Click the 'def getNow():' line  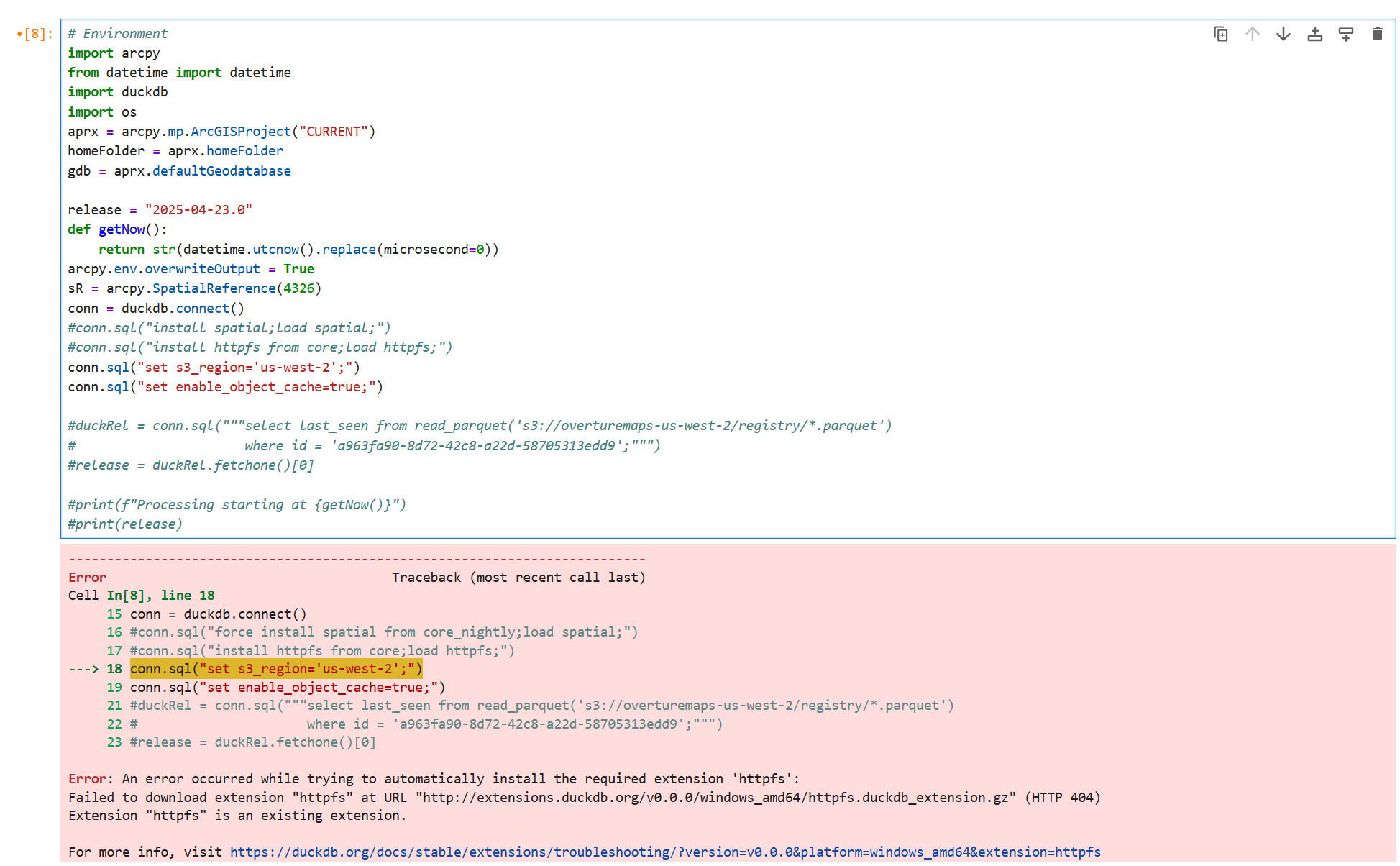(117, 229)
